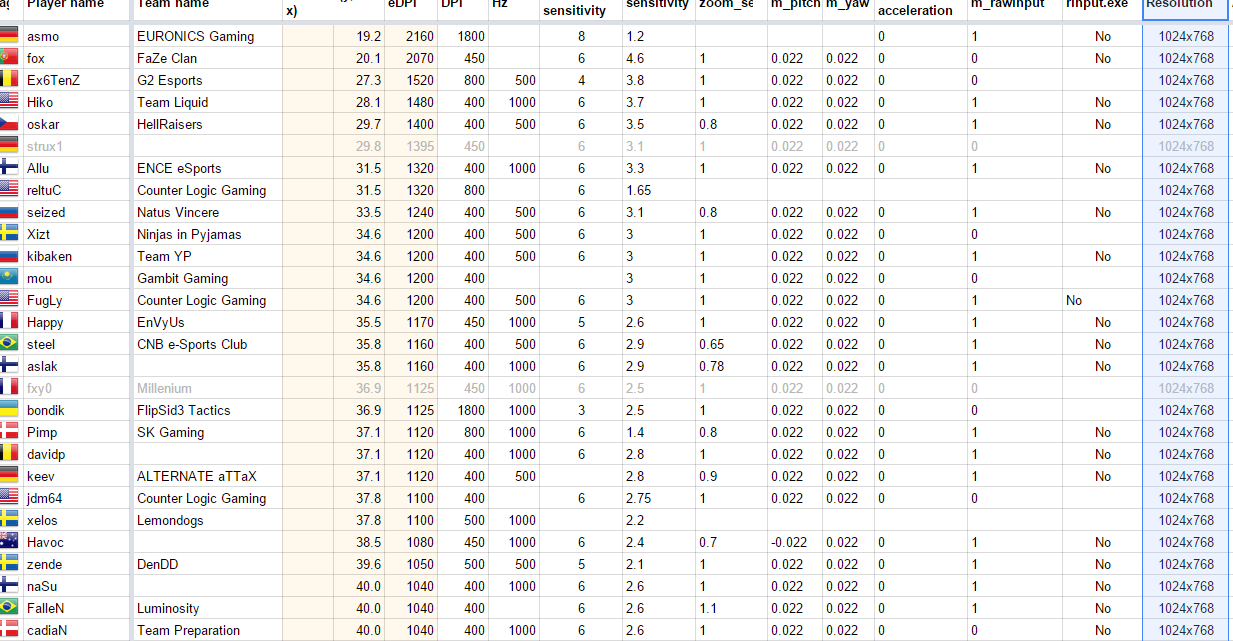The image size is (1233, 641).
Task: Select the US flag beside reltuC
Action: click(x=9, y=190)
